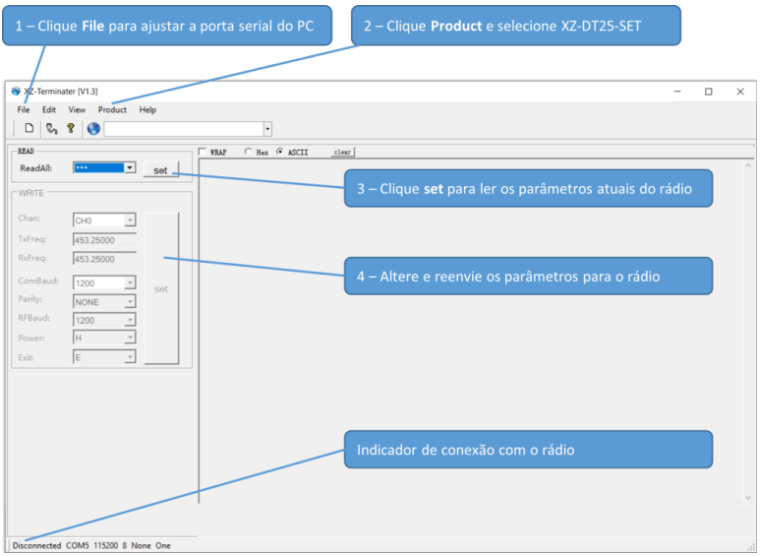Click the globe icon in the toolbar

point(93,128)
